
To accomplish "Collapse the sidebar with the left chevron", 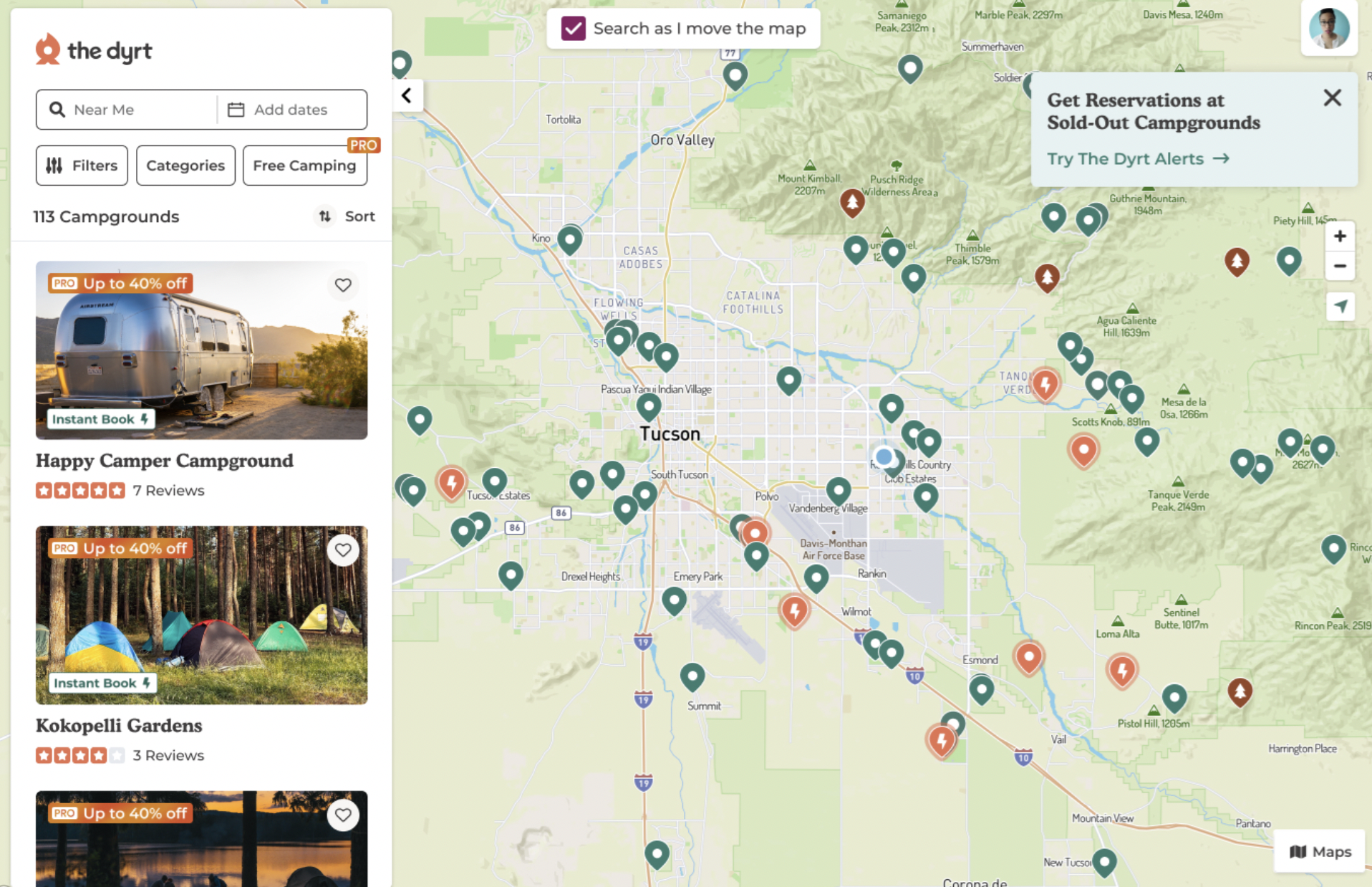I will pyautogui.click(x=407, y=95).
